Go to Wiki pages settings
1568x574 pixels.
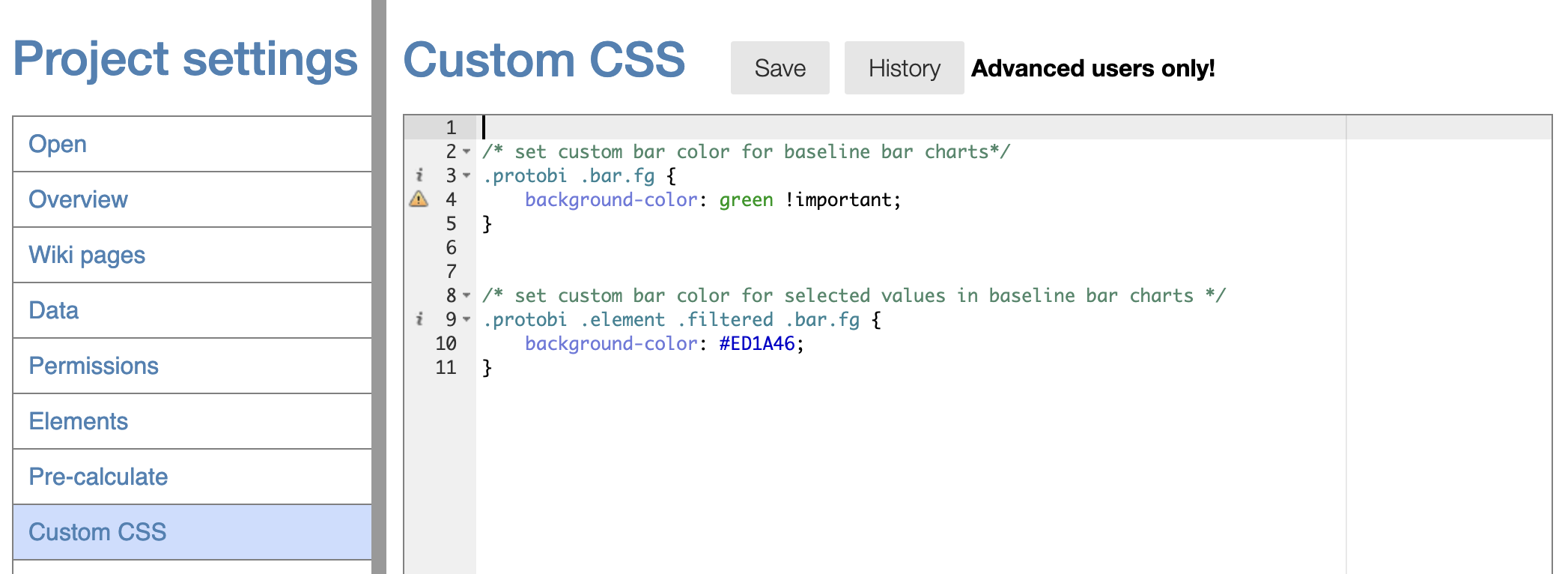pyautogui.click(x=87, y=255)
